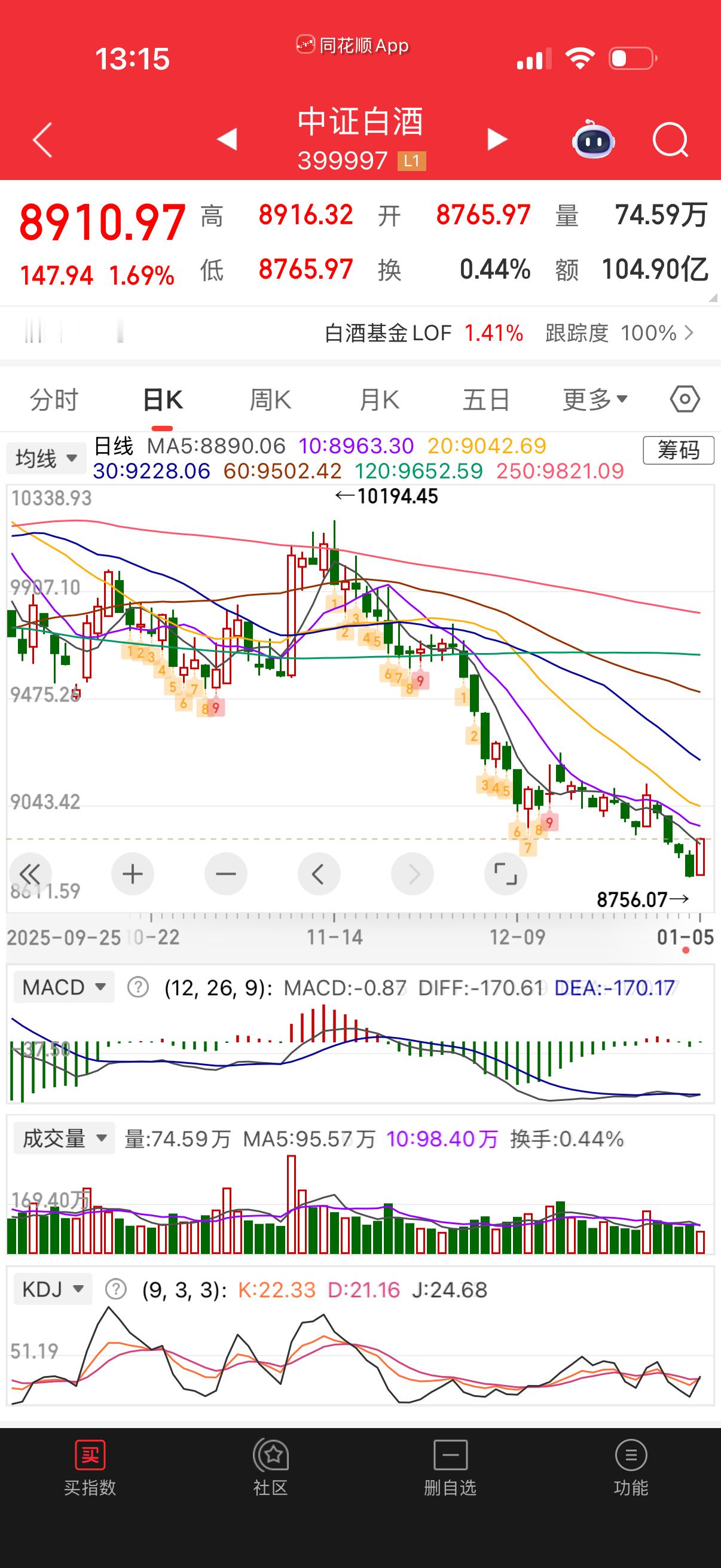Move chart cursor left one candle
Viewport: 721px width, 1568px height.
(319, 874)
